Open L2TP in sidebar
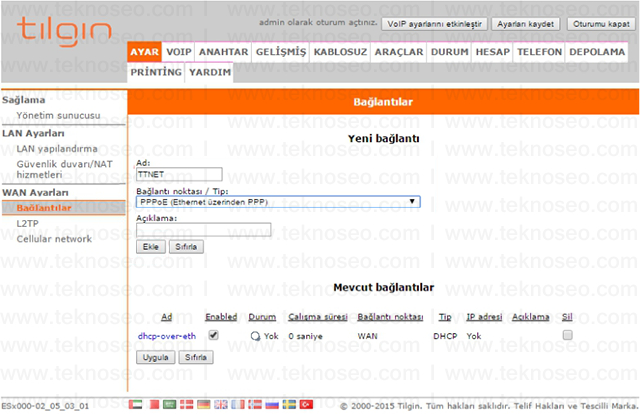The width and height of the screenshot is (640, 414). point(27,223)
